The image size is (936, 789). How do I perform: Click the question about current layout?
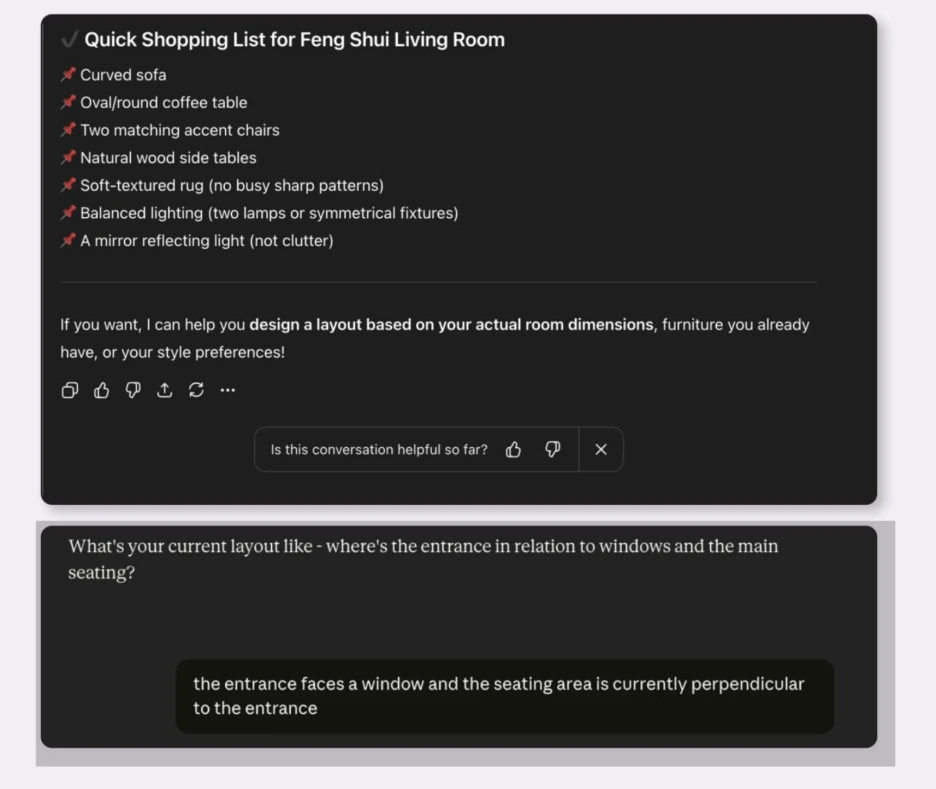point(423,559)
